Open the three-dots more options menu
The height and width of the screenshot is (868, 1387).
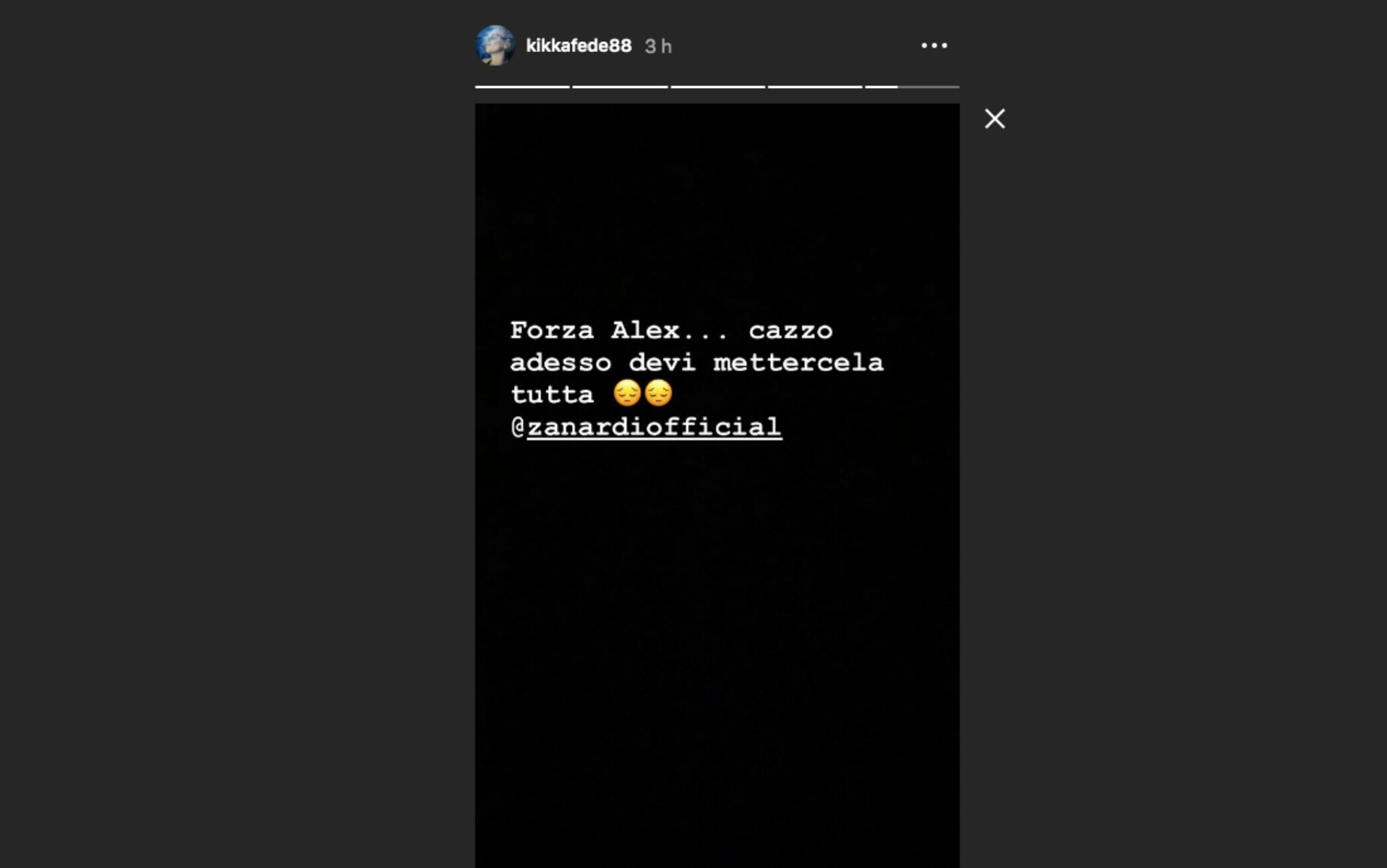coord(934,45)
